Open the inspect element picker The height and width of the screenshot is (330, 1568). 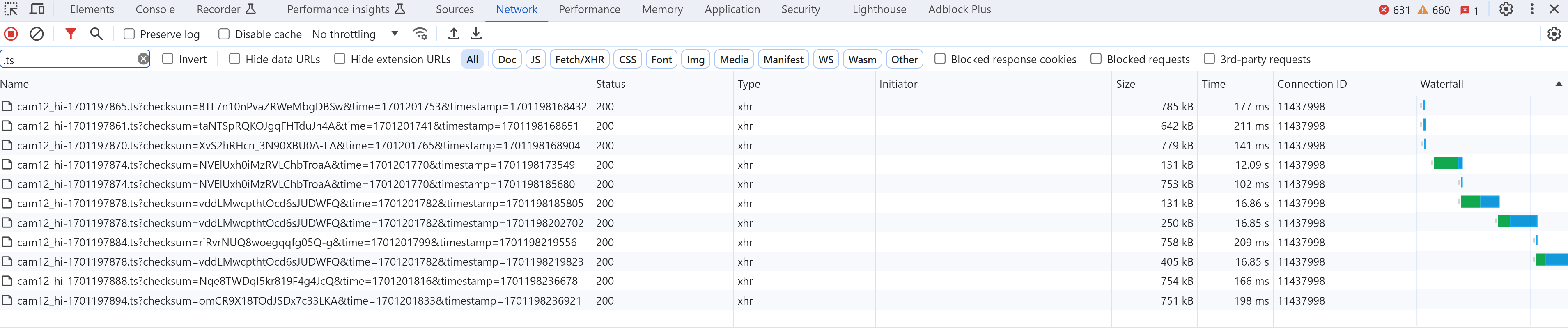point(11,9)
